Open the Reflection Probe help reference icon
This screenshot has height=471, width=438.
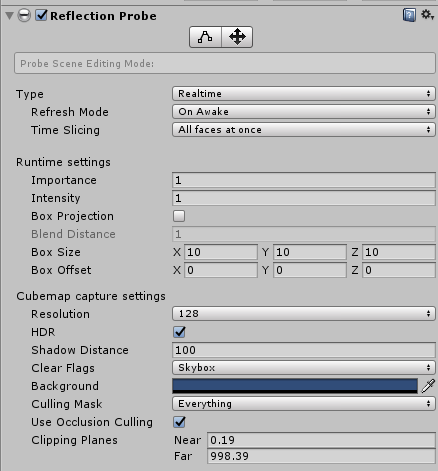(409, 15)
